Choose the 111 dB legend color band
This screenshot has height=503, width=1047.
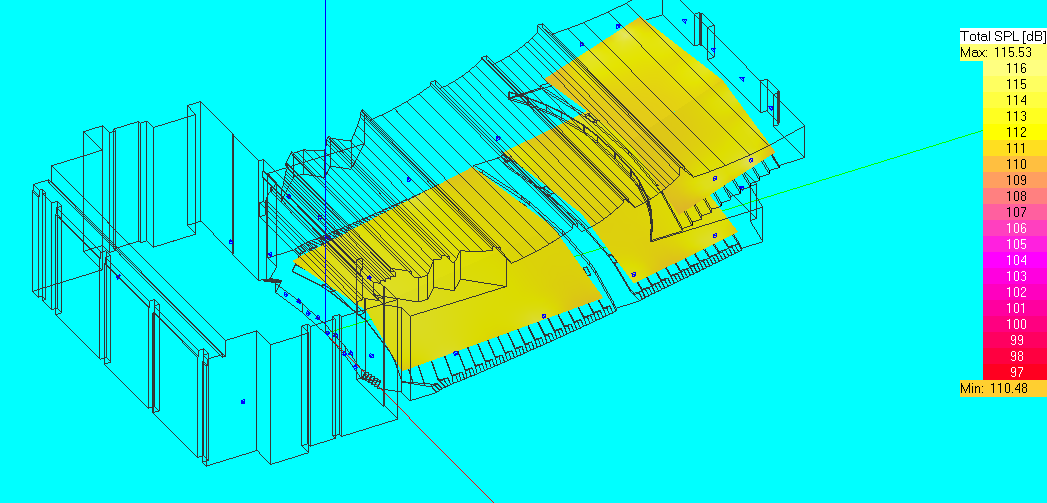[x=1015, y=148]
